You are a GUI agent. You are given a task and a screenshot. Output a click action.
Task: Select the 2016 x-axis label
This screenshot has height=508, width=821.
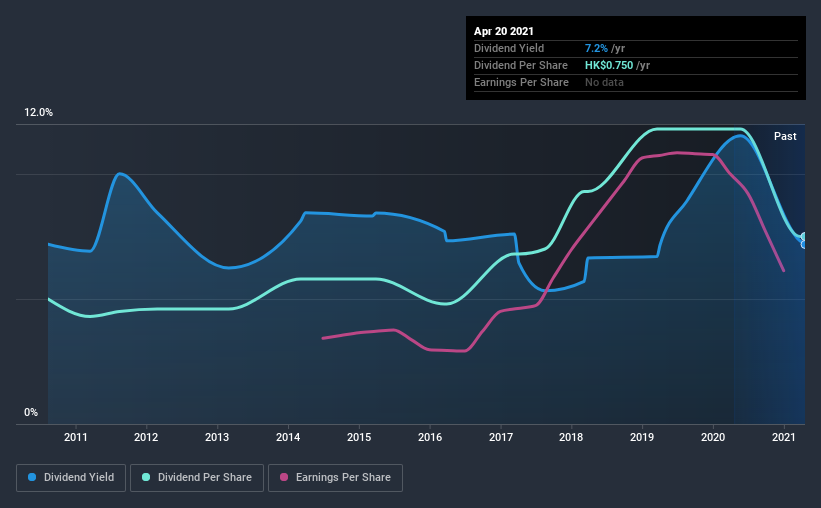coord(430,437)
